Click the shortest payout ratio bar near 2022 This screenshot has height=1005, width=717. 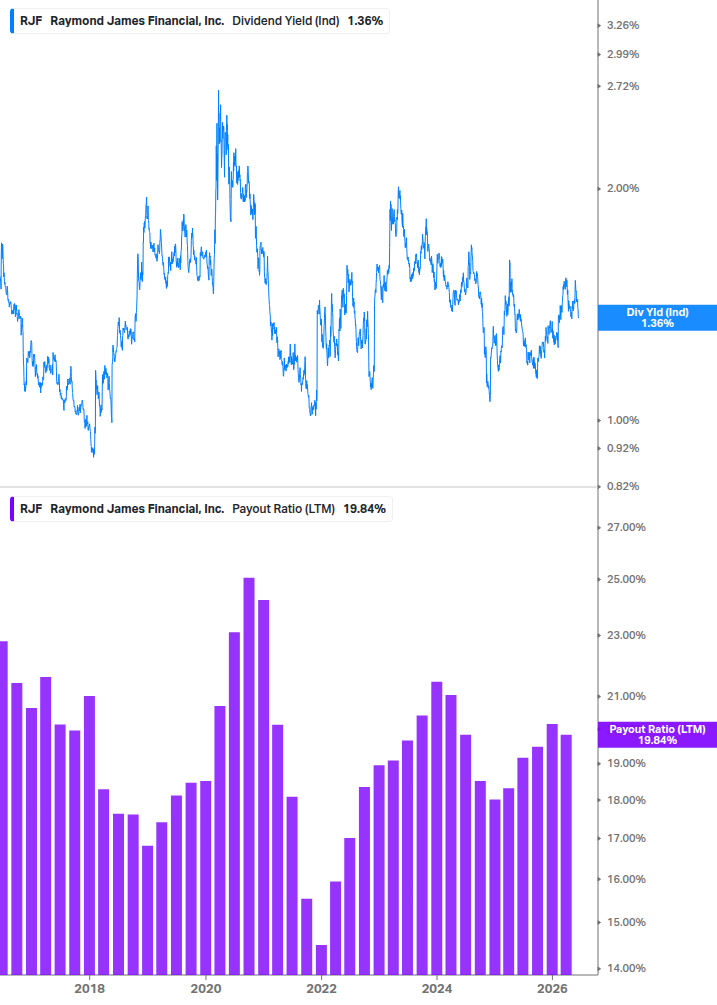(x=321, y=960)
